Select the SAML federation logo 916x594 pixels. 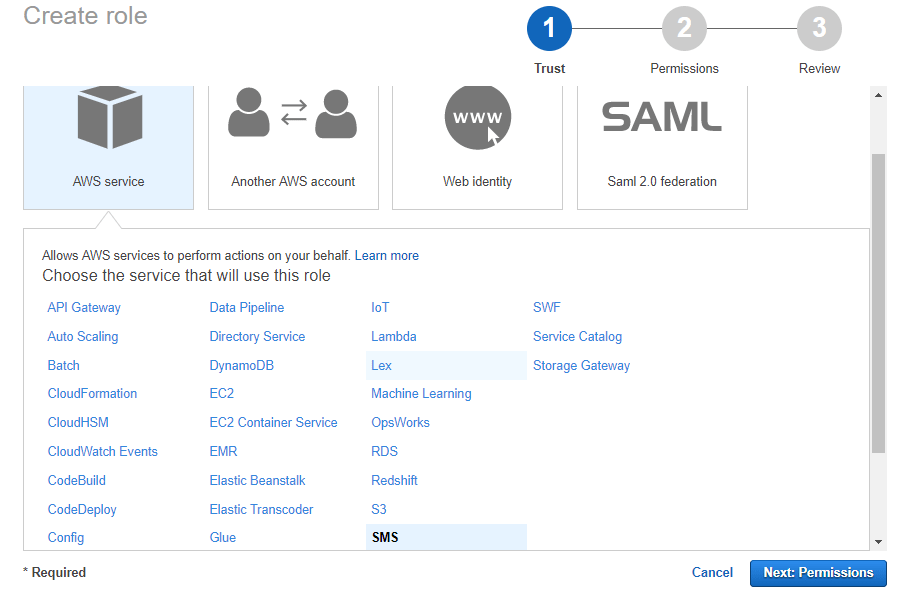662,116
